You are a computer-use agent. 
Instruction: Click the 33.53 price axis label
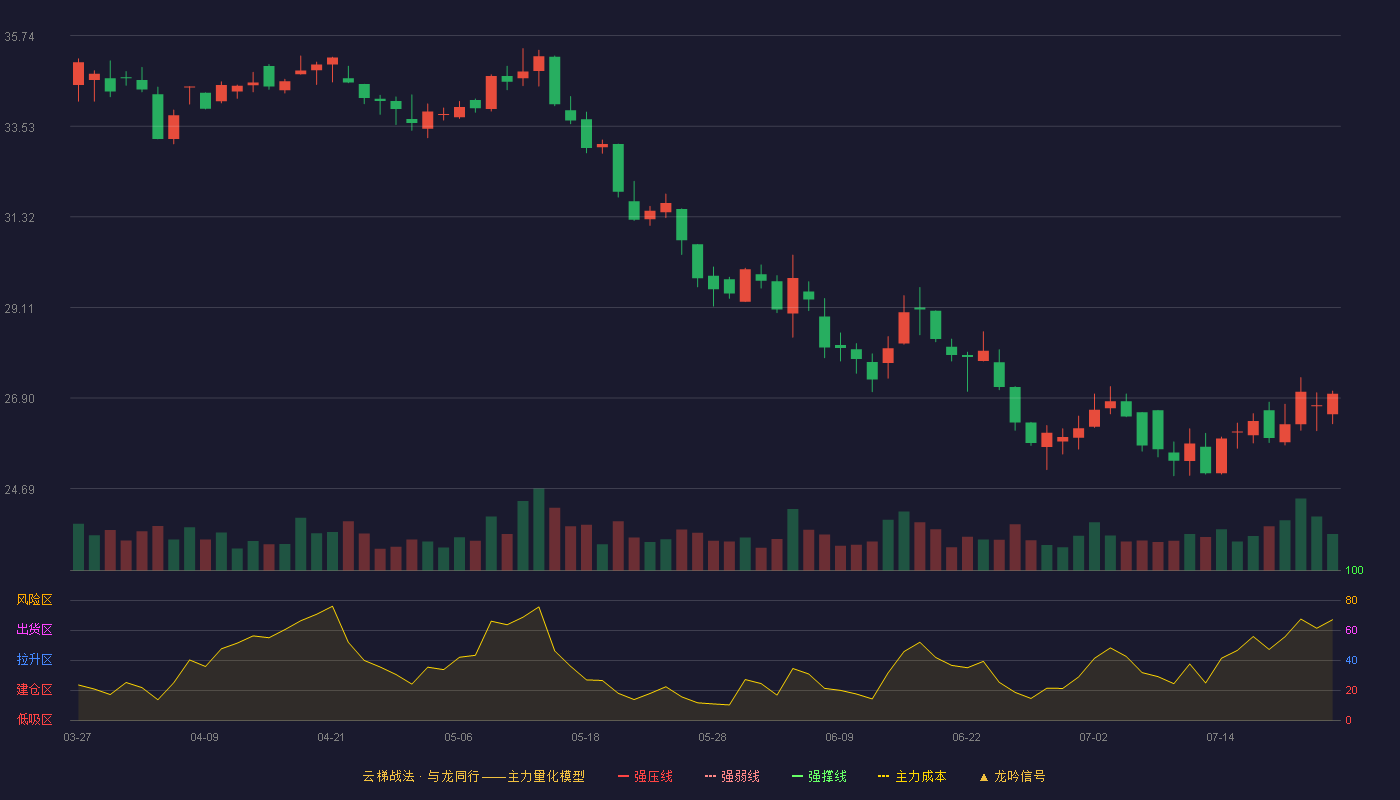coord(19,127)
